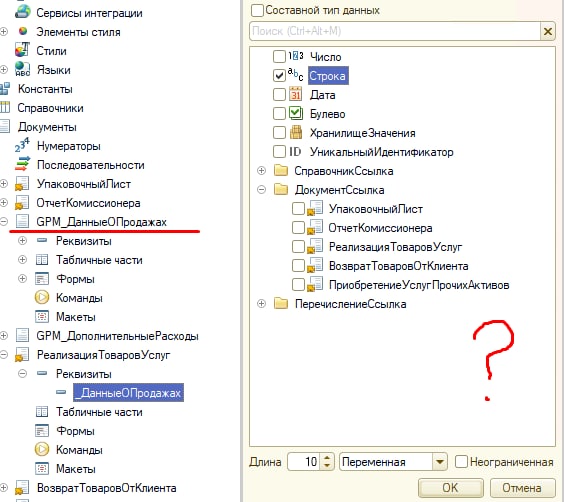Click the Команды icon under РеализацияТоваровУслуг
This screenshot has height=502, width=564.
(42, 449)
